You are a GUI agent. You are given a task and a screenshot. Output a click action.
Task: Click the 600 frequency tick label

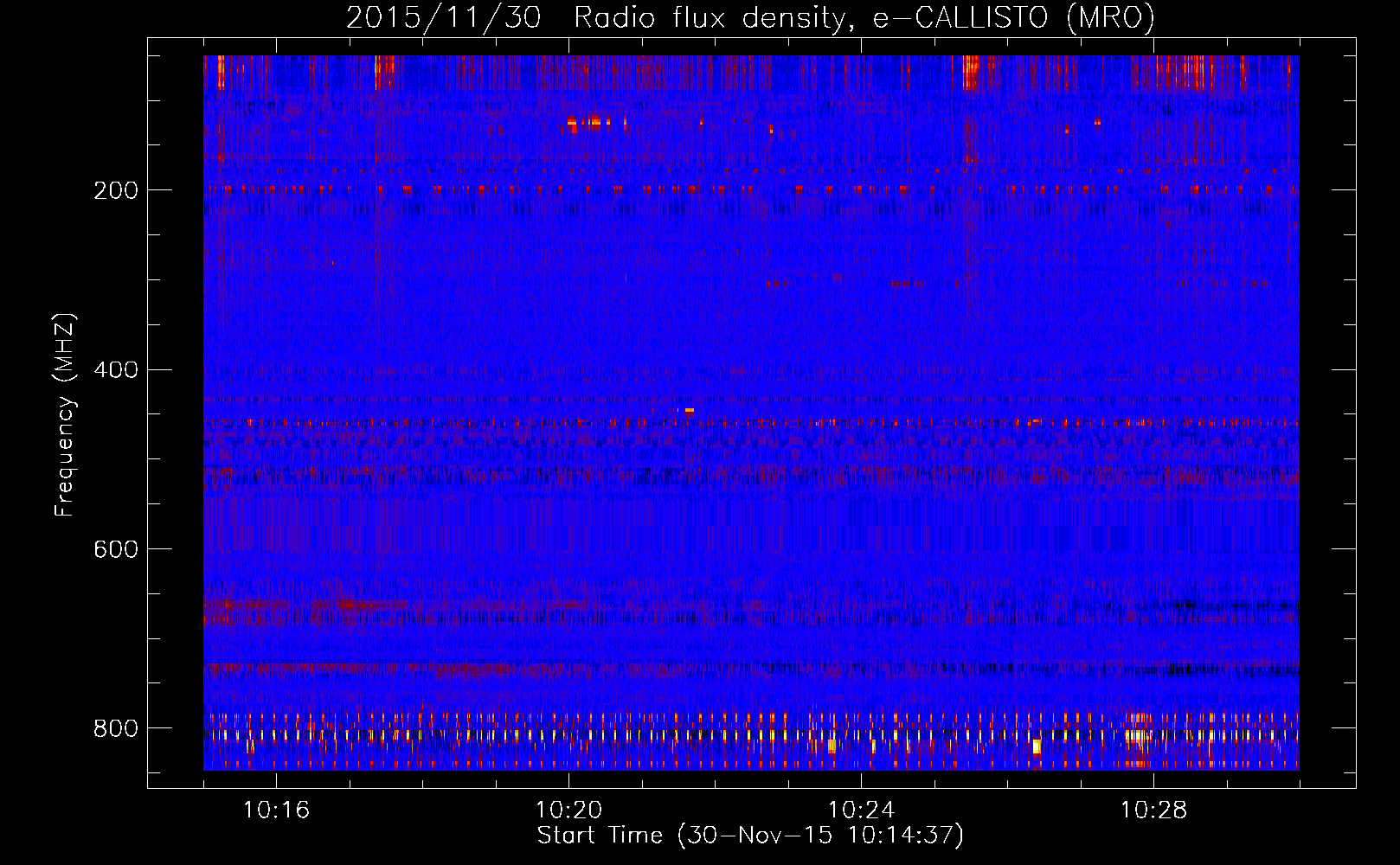(x=115, y=550)
